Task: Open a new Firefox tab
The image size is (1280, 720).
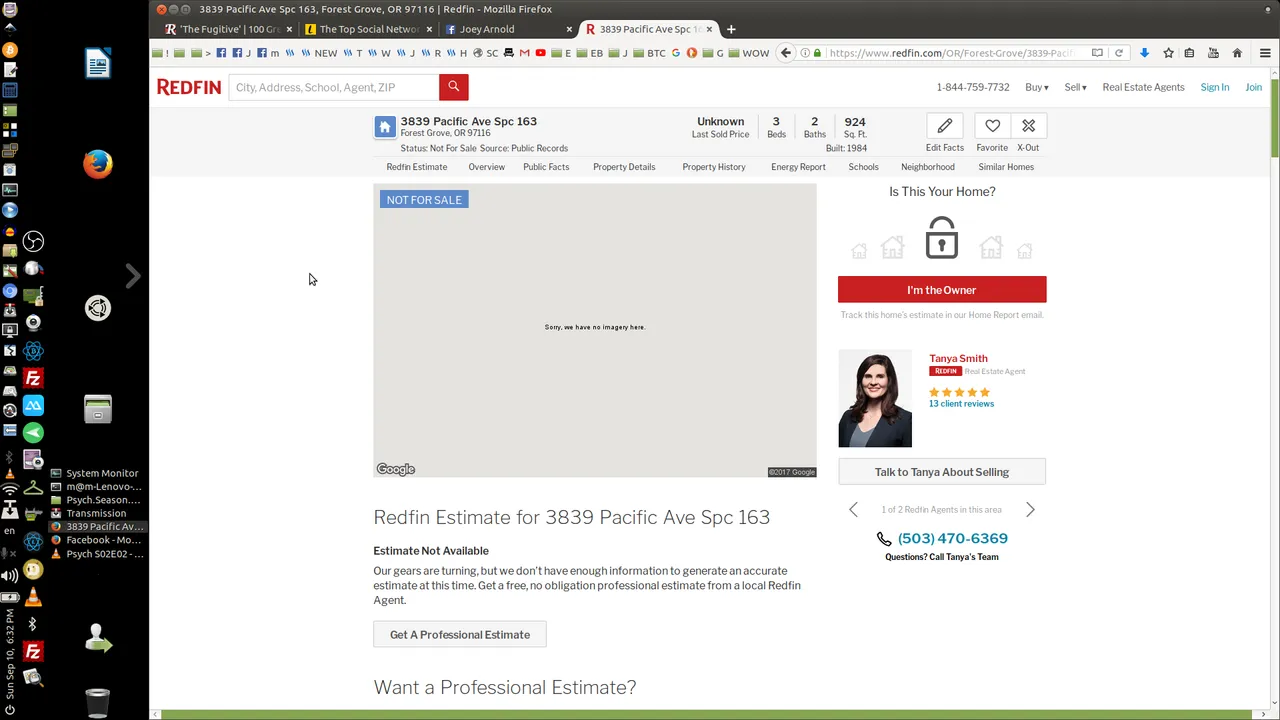Action: 731,29
